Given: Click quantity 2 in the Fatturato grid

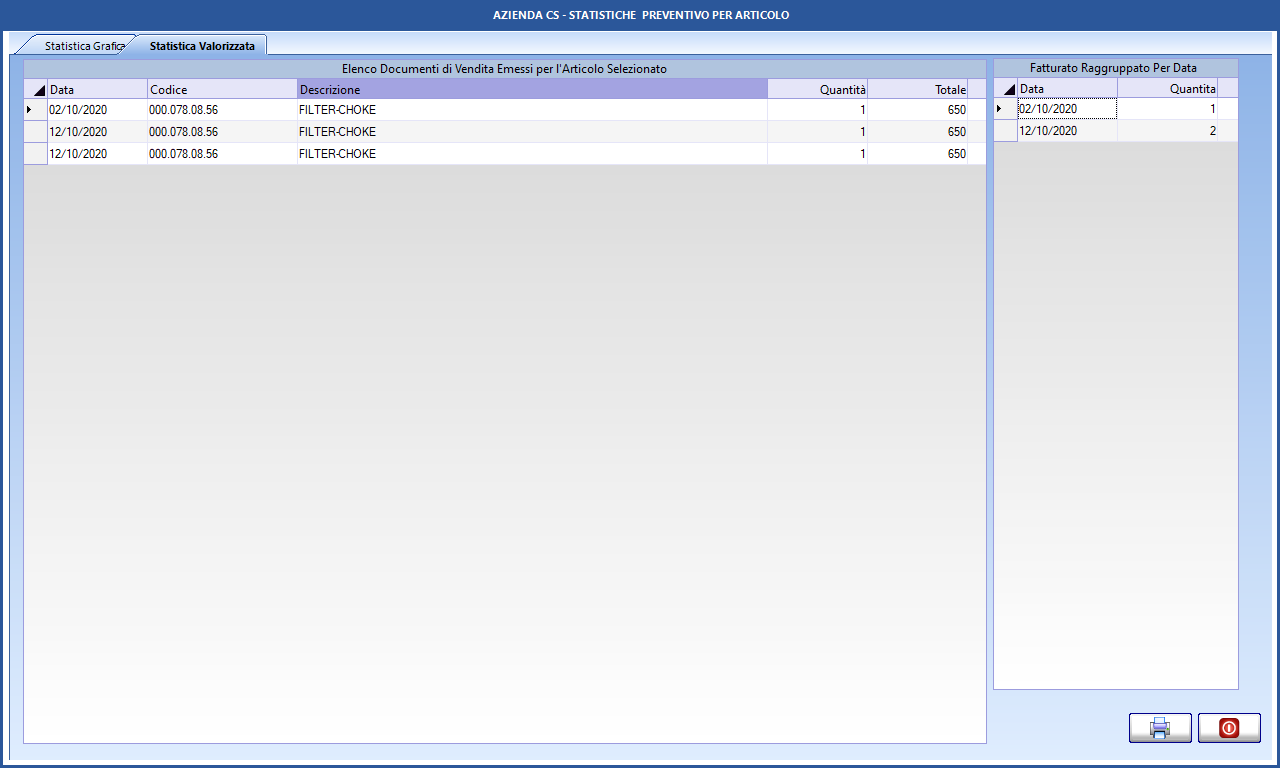Looking at the screenshot, I should (x=1167, y=131).
